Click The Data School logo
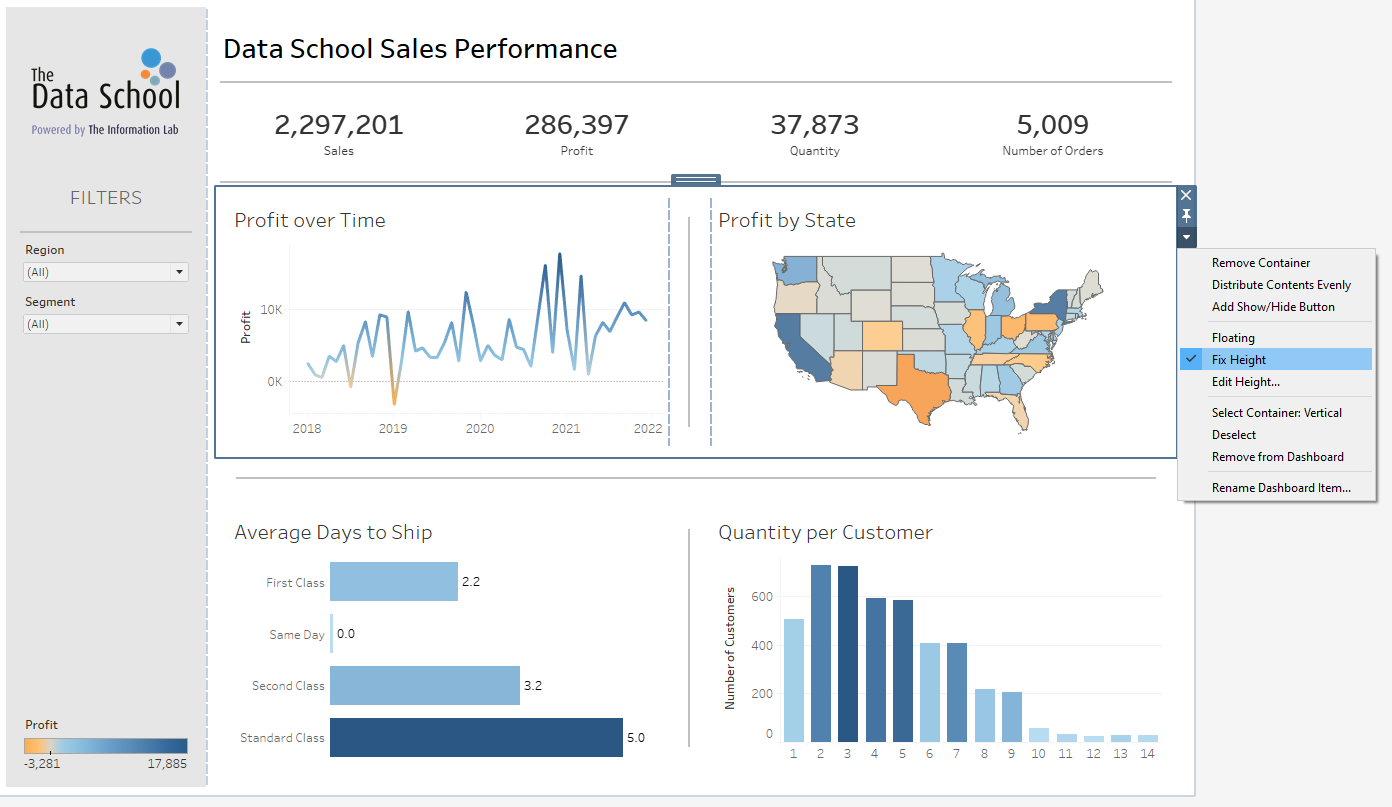Viewport: 1392px width, 807px height. point(106,92)
